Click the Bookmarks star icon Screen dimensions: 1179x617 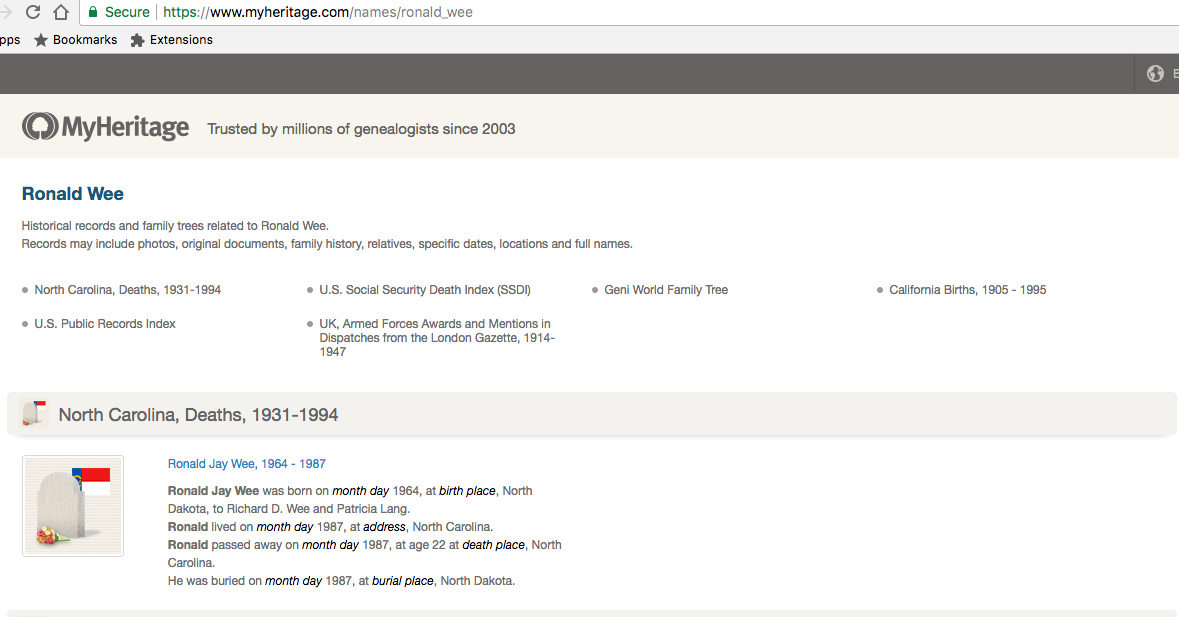41,40
